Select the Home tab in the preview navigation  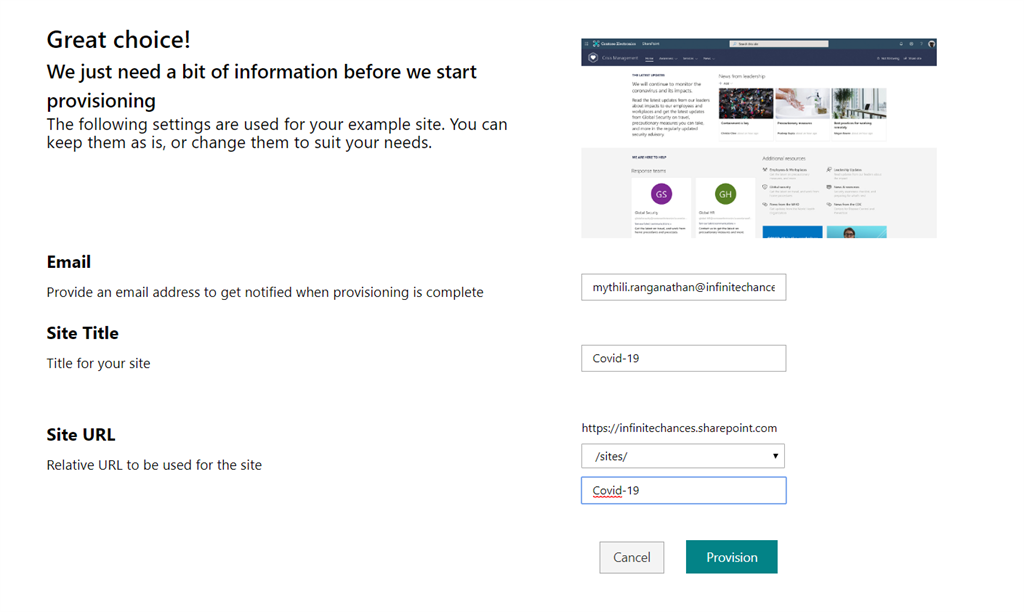tap(649, 59)
